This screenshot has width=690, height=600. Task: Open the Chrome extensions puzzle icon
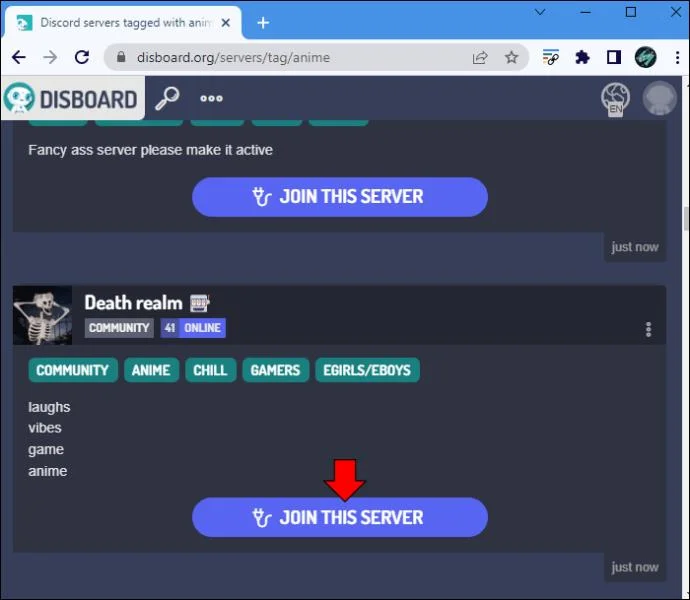tap(582, 57)
